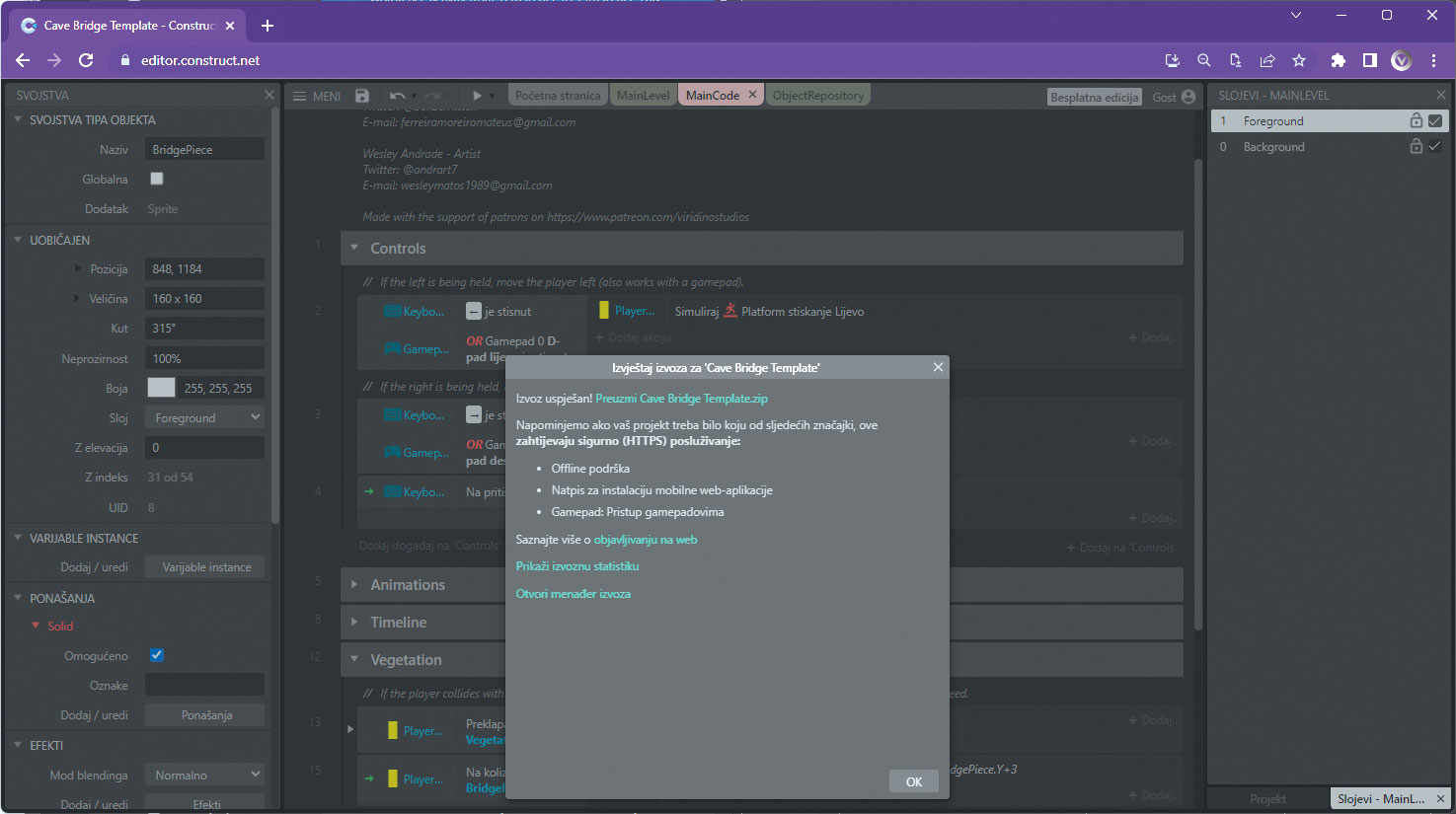Select the Slojevi - MainL... panel tab
This screenshot has width=1456, height=814.
pyautogui.click(x=1380, y=799)
